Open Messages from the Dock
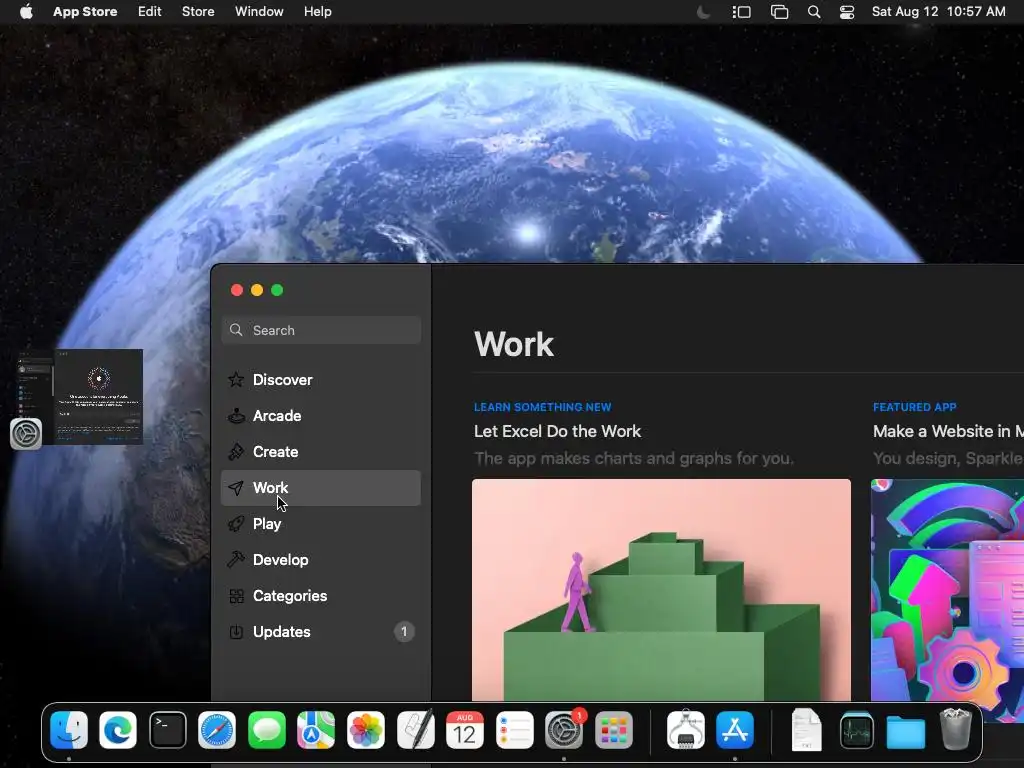 [x=266, y=729]
